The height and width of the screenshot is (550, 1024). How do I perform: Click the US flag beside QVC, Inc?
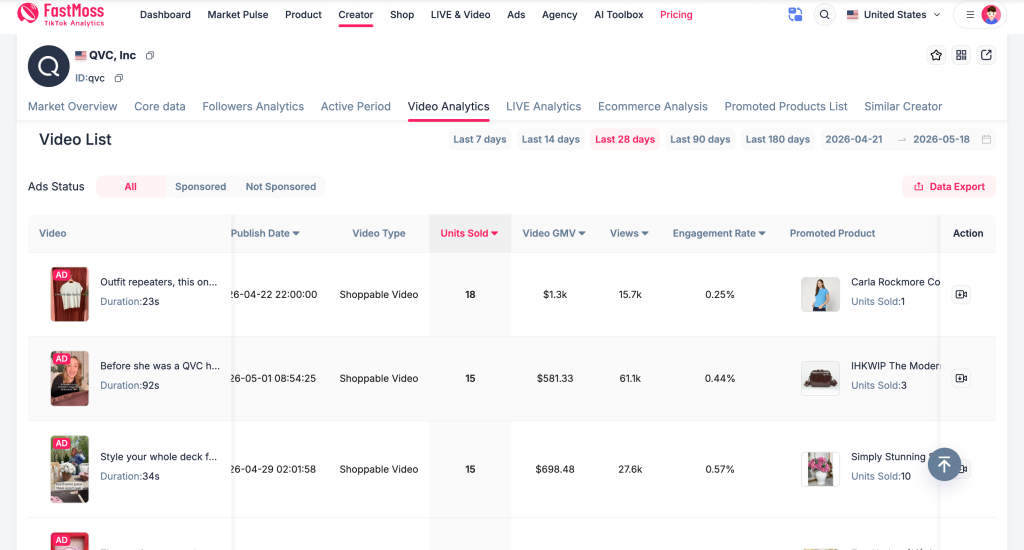tap(80, 56)
